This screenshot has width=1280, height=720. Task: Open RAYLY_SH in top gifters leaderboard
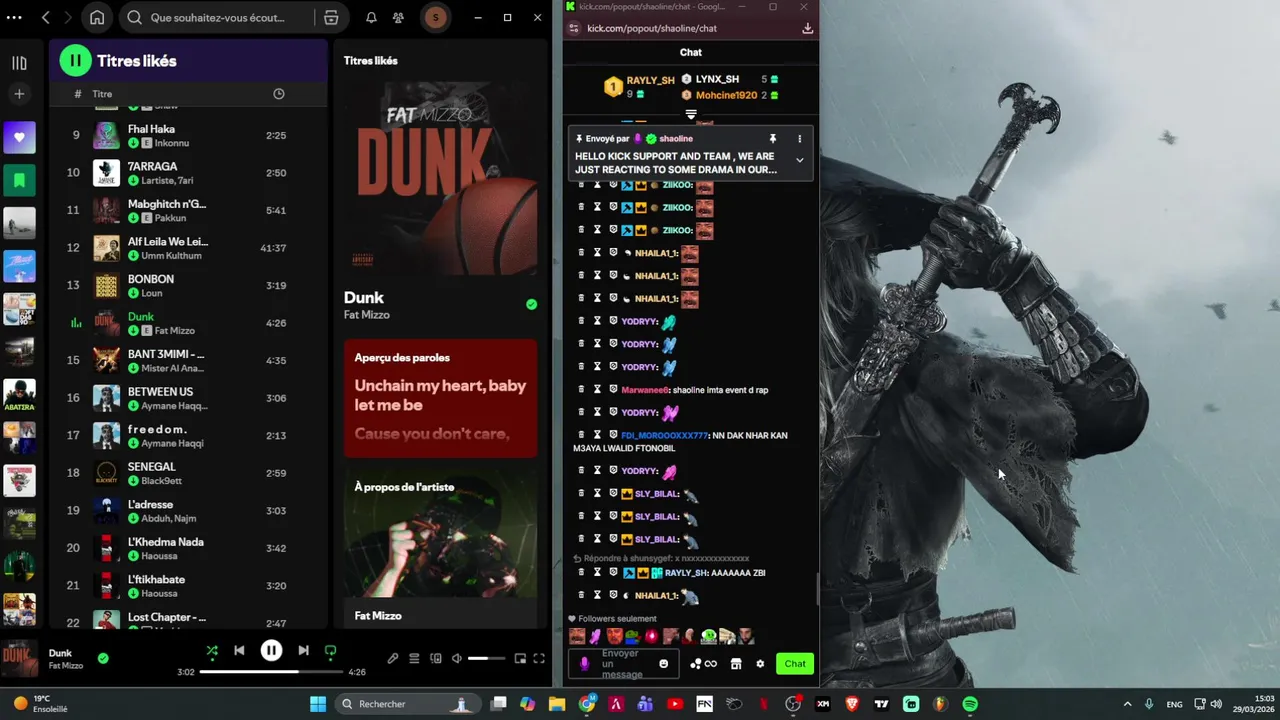(650, 80)
